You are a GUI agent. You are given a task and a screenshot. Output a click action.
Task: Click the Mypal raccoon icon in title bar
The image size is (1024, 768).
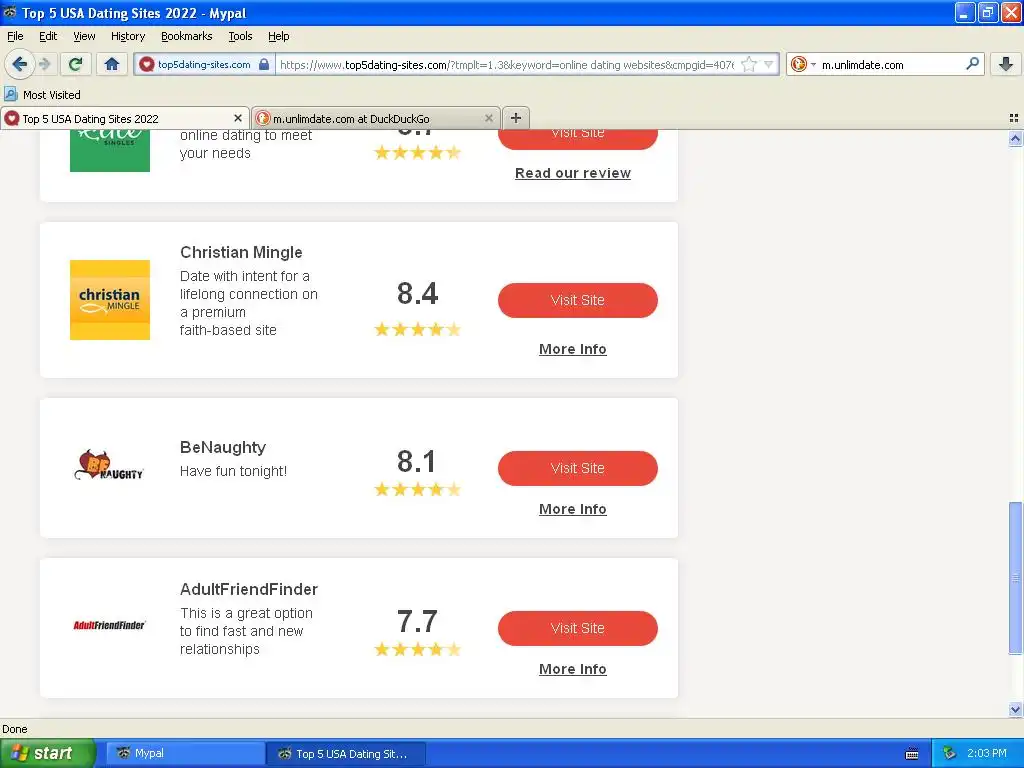pyautogui.click(x=10, y=12)
